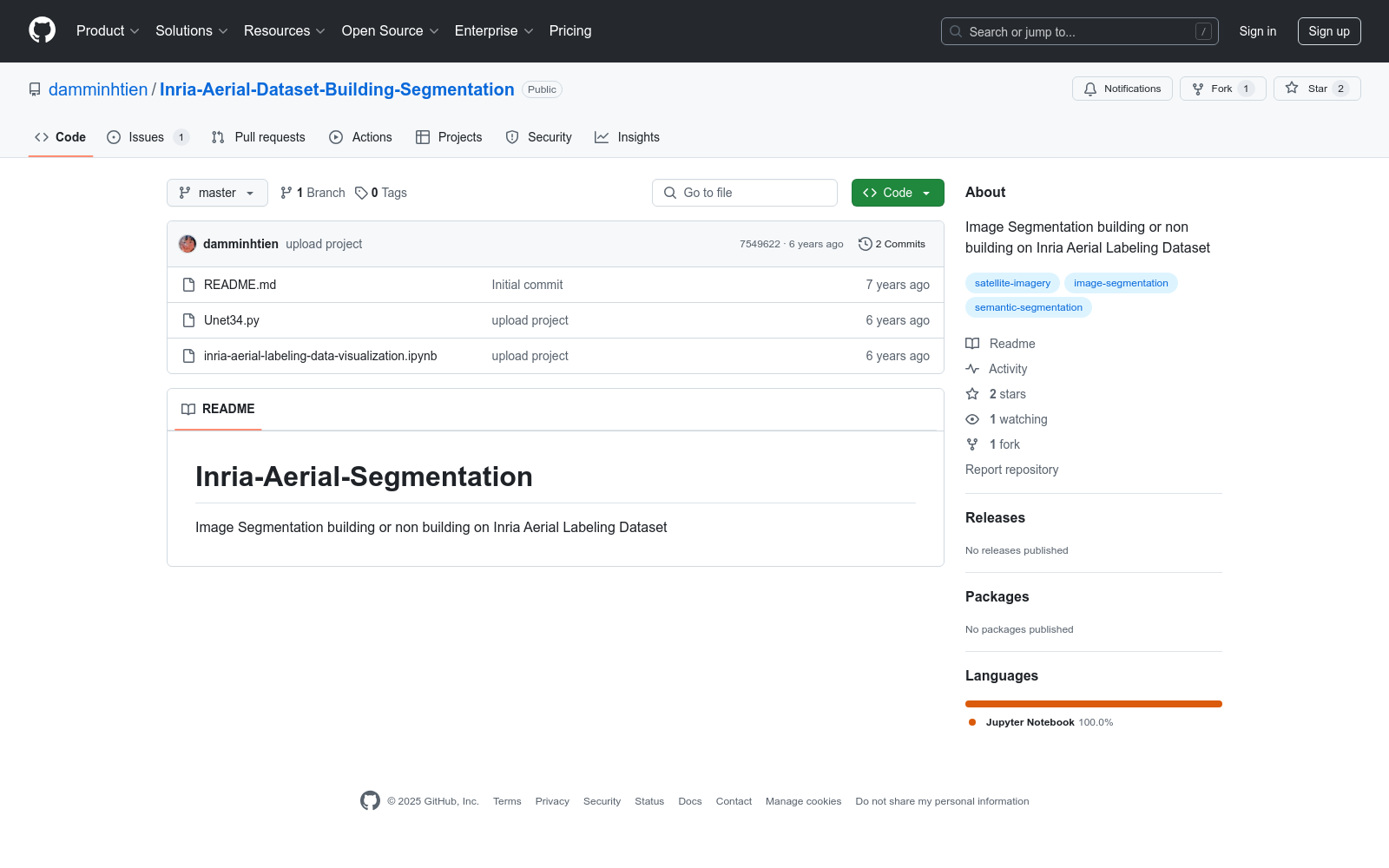Open the inria-aerial-labeling-data-visualization.ipynb notebook

tap(320, 356)
